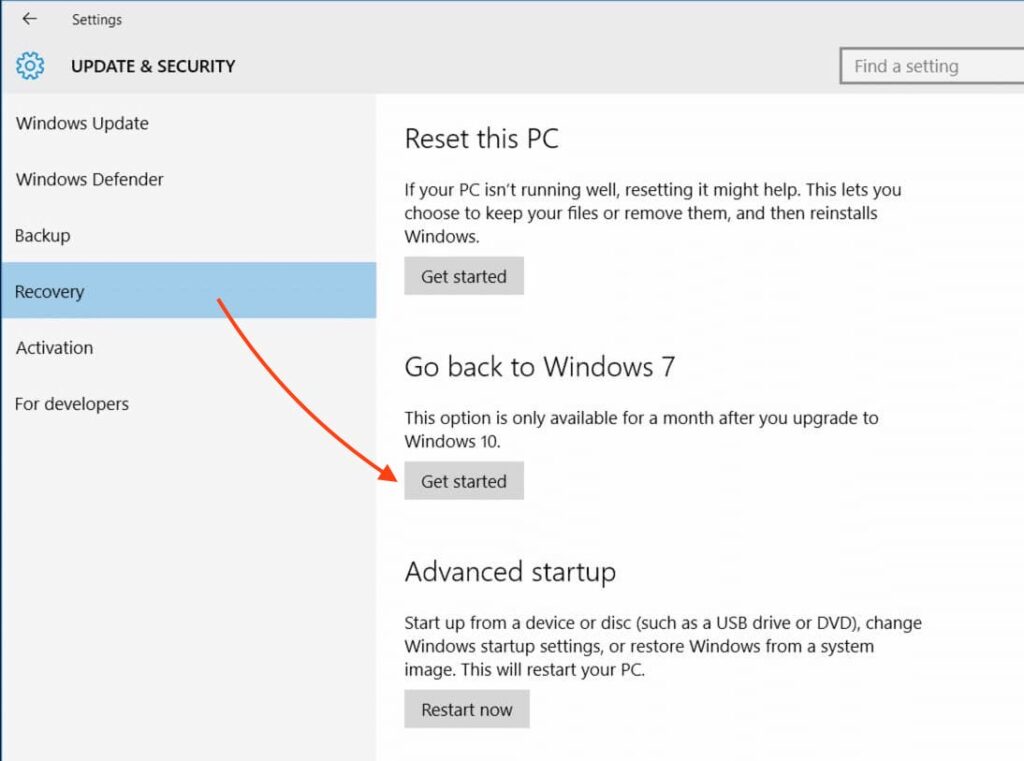1024x761 pixels.
Task: Focus the Find a setting search box
Action: pyautogui.click(x=932, y=66)
